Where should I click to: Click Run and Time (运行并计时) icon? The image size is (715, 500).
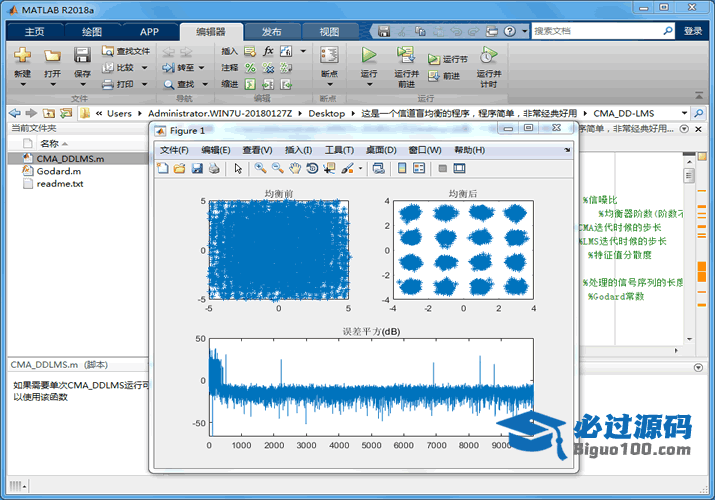click(x=488, y=55)
